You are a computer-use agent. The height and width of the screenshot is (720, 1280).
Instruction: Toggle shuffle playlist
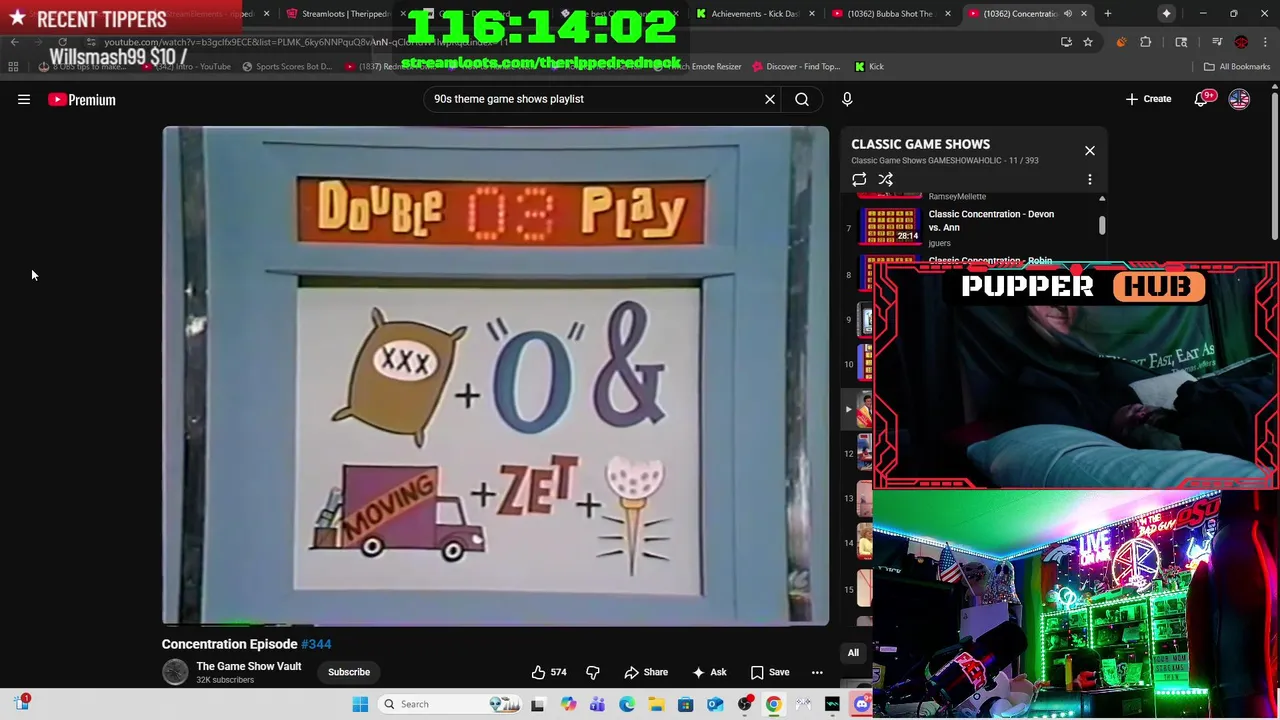pyautogui.click(x=885, y=180)
